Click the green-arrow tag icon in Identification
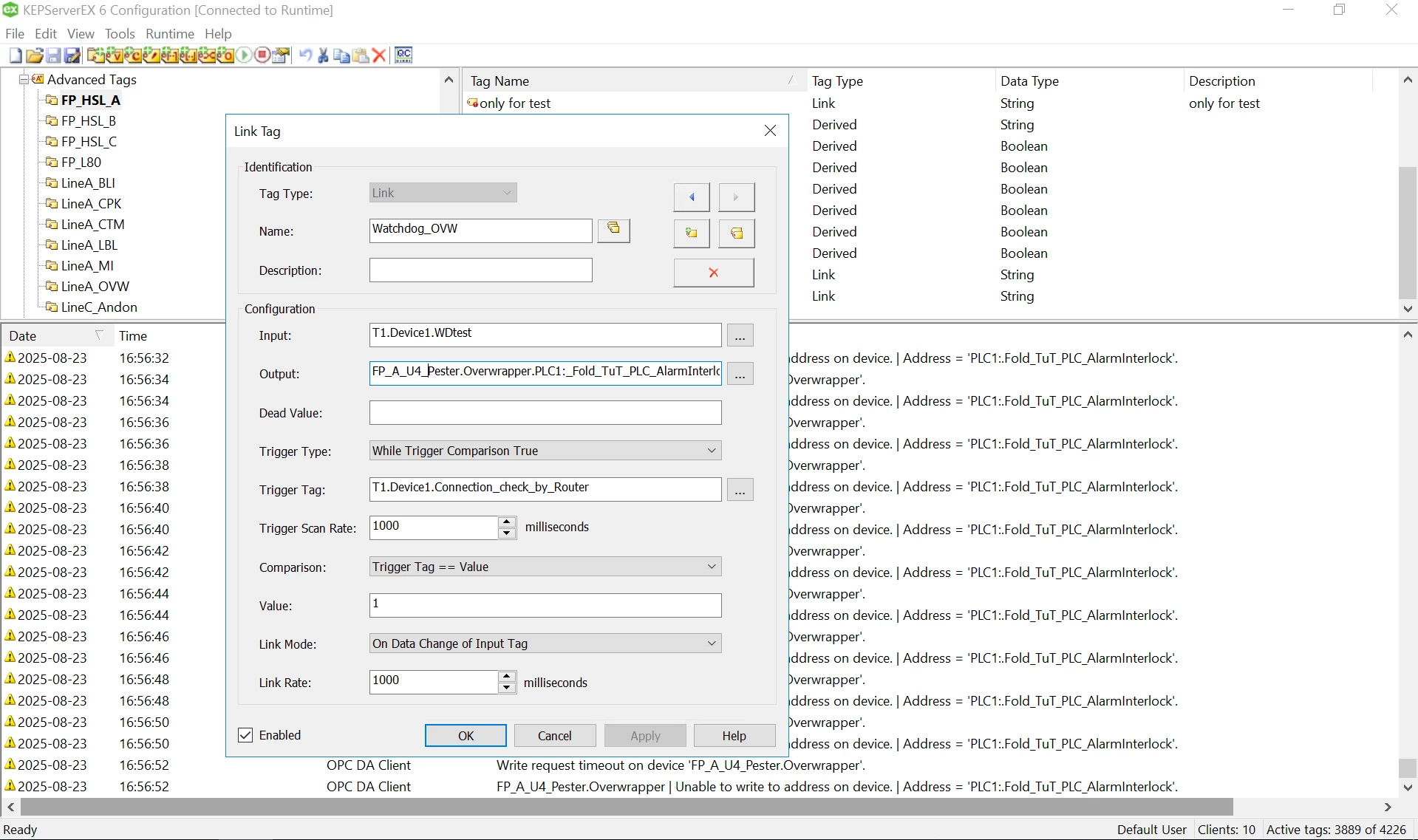This screenshot has height=840, width=1418. (x=692, y=233)
